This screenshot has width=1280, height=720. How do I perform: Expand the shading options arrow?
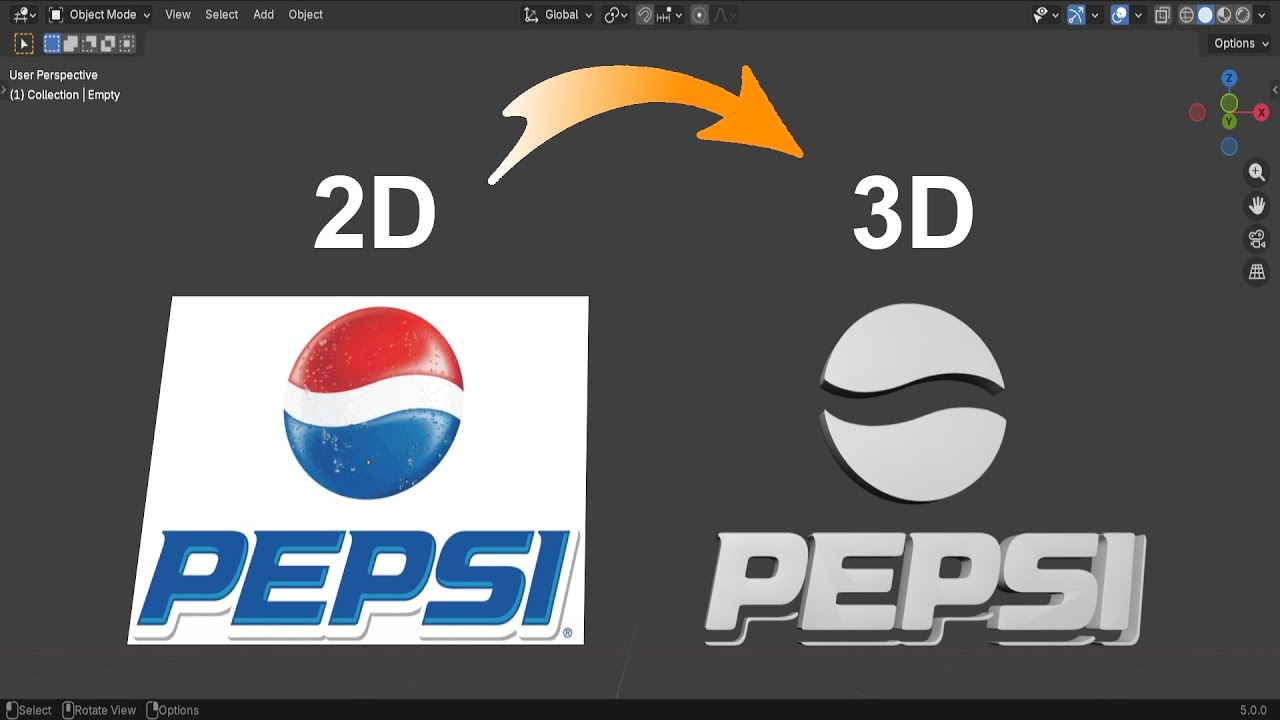pos(1260,14)
